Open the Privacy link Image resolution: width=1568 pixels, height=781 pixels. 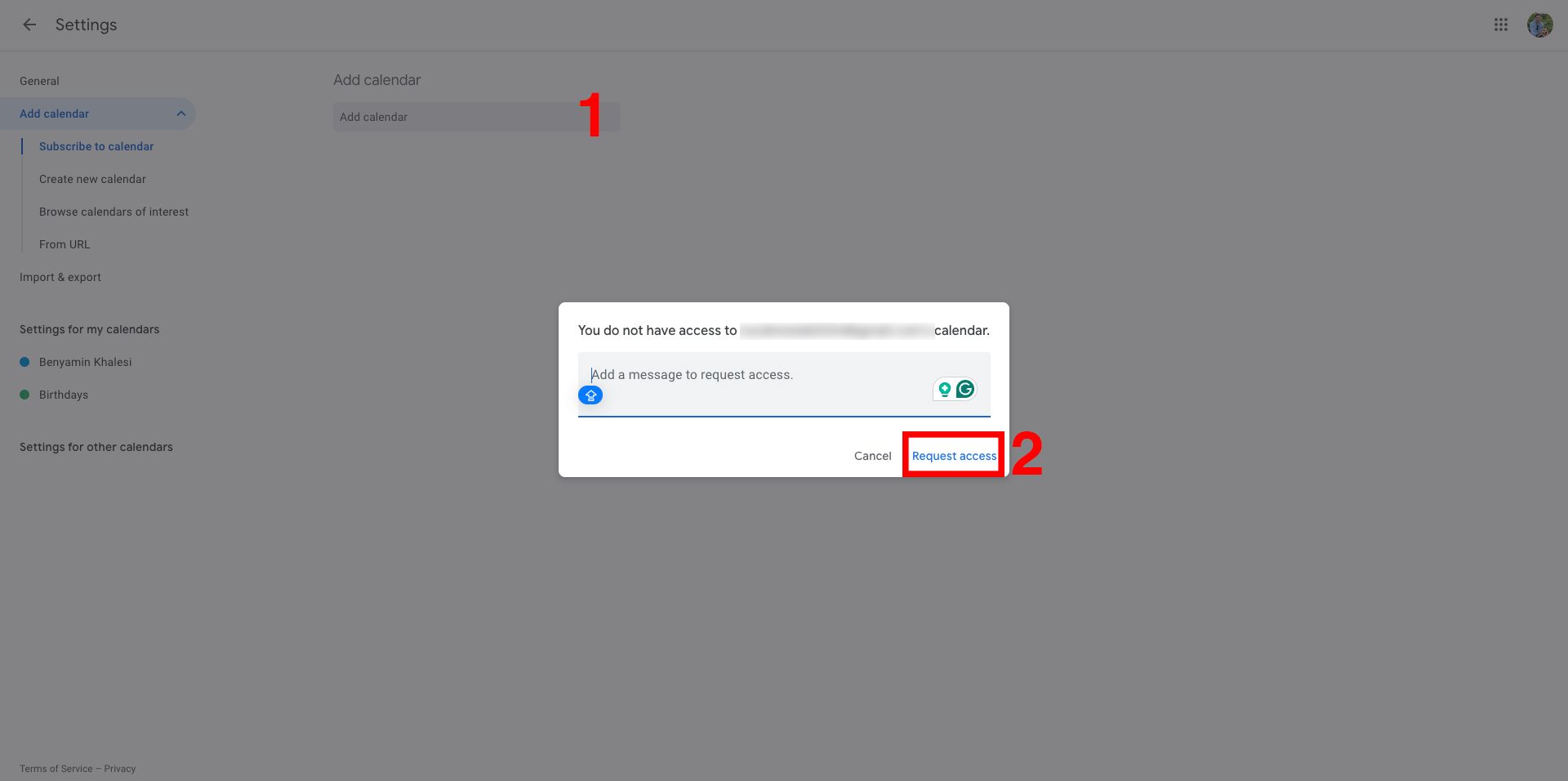click(x=119, y=769)
